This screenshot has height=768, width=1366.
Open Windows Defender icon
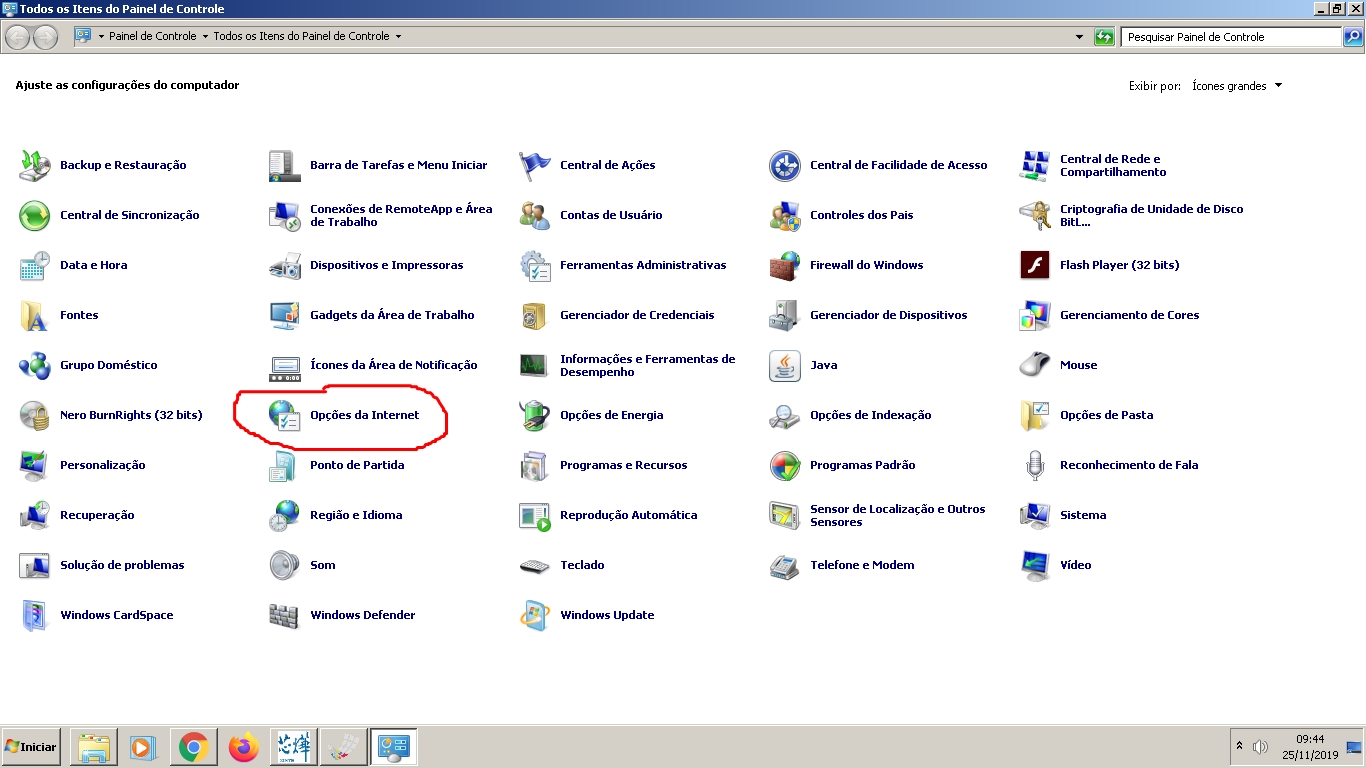[285, 615]
